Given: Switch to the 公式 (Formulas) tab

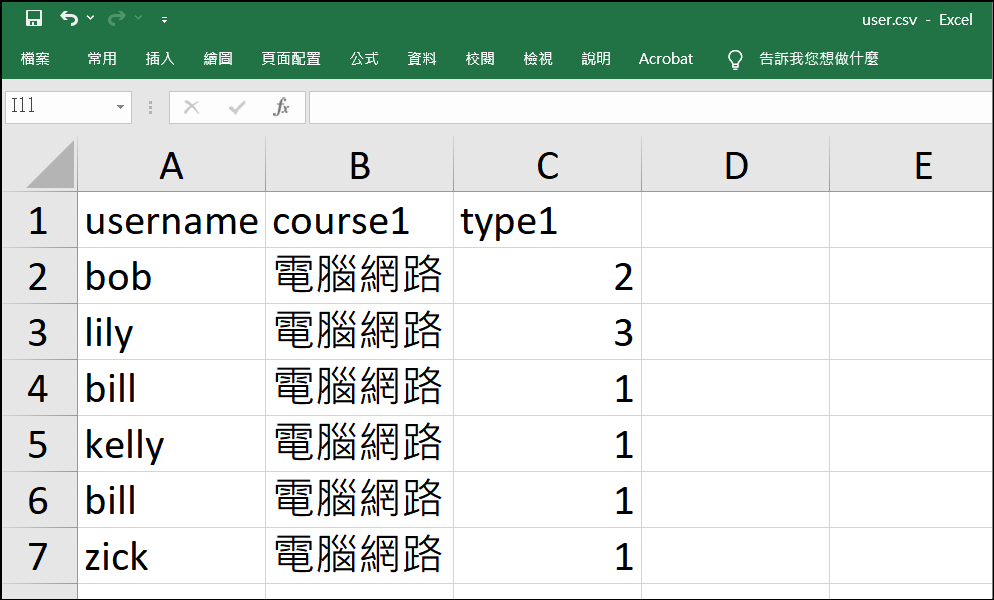Looking at the screenshot, I should click(x=364, y=59).
